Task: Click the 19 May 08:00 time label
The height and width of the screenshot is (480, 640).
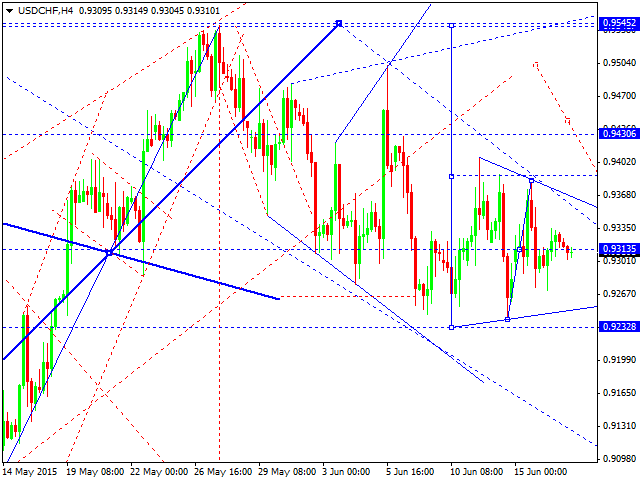Action: [96, 472]
